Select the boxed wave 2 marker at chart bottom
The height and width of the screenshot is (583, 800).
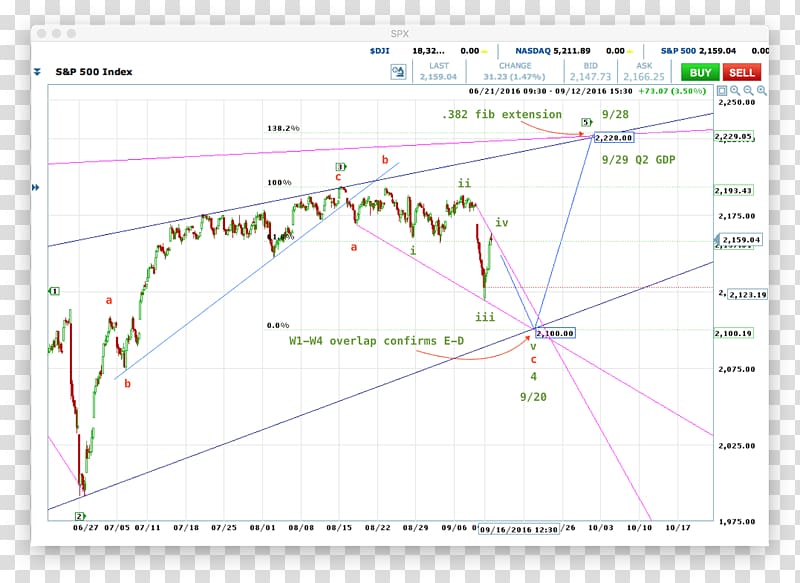click(x=78, y=516)
